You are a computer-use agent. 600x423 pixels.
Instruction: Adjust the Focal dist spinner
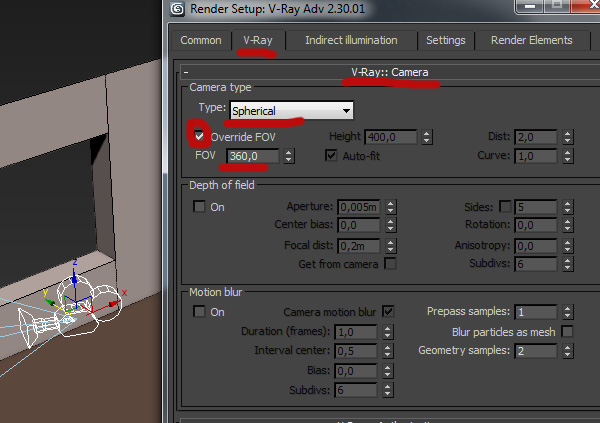pos(391,246)
